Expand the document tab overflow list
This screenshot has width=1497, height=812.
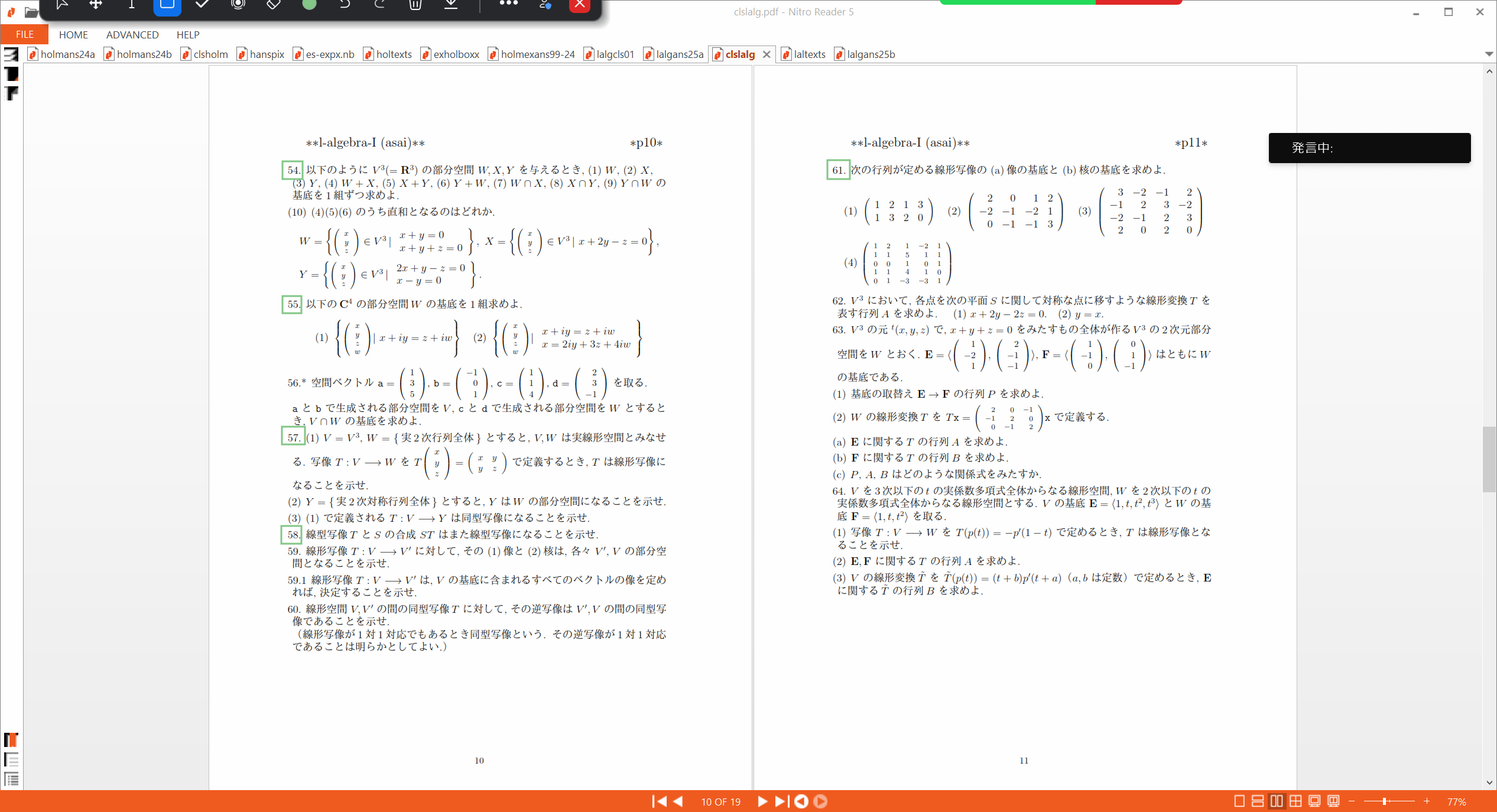pos(1489,54)
